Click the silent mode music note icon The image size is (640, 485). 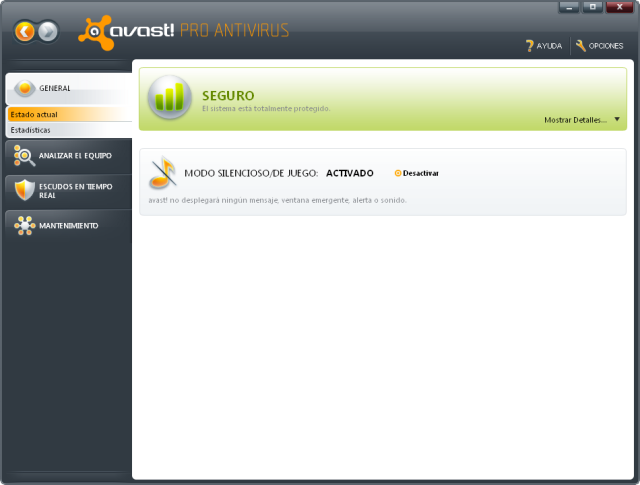[162, 173]
